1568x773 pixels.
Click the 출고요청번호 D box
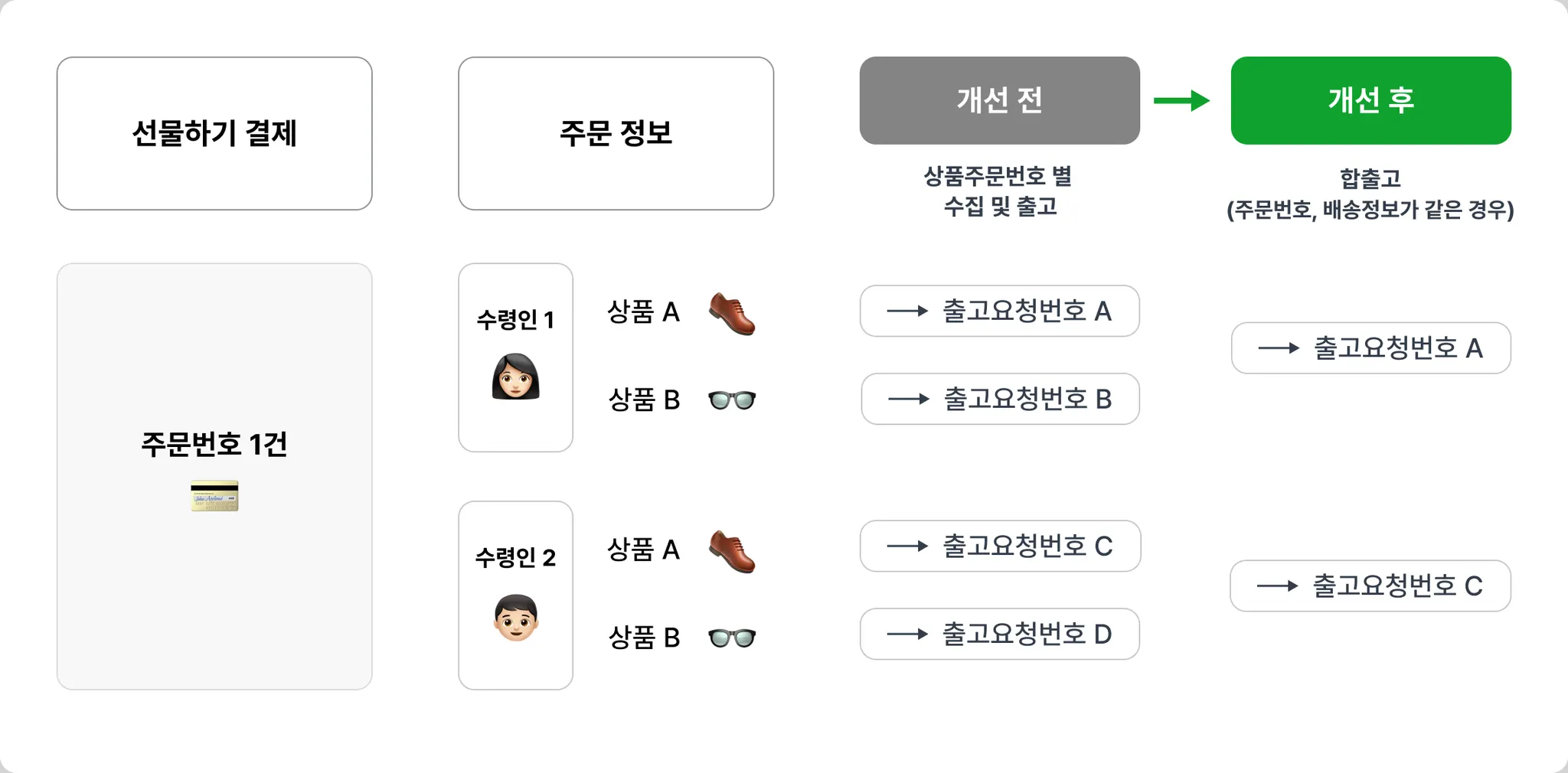click(x=999, y=634)
